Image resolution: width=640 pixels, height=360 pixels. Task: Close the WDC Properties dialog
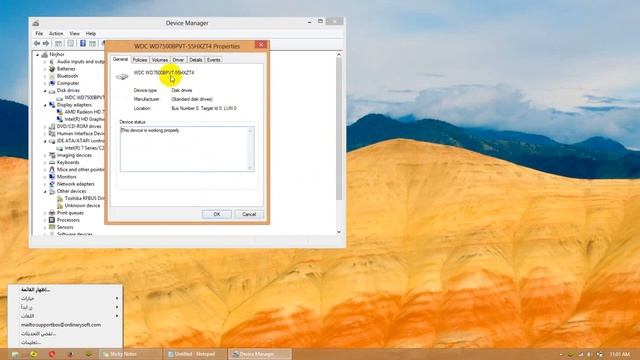click(x=261, y=44)
